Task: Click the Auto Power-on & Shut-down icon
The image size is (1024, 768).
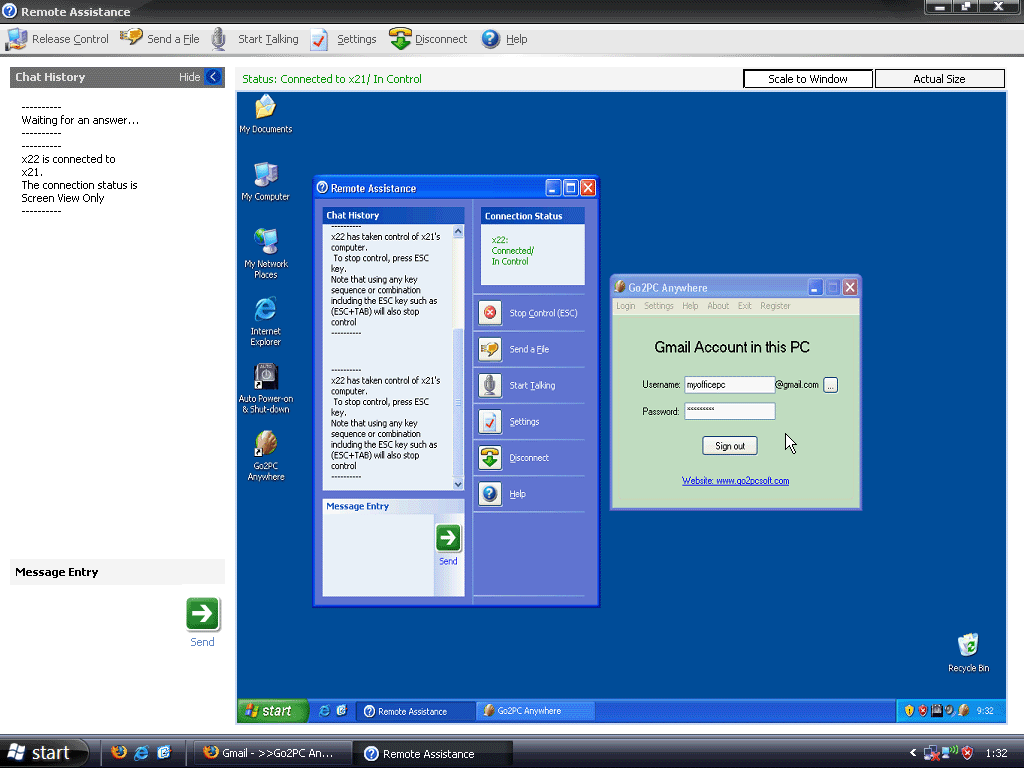Action: tap(265, 389)
